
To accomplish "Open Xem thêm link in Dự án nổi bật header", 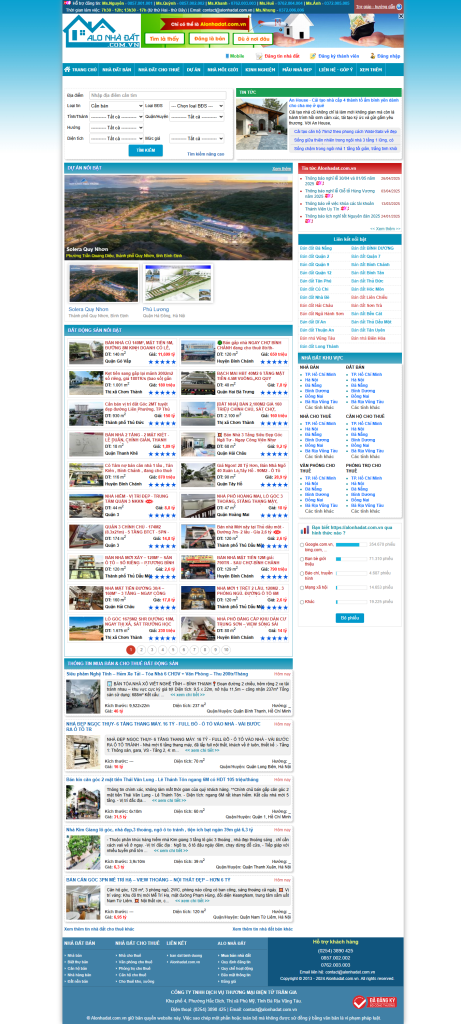I will (281, 168).
